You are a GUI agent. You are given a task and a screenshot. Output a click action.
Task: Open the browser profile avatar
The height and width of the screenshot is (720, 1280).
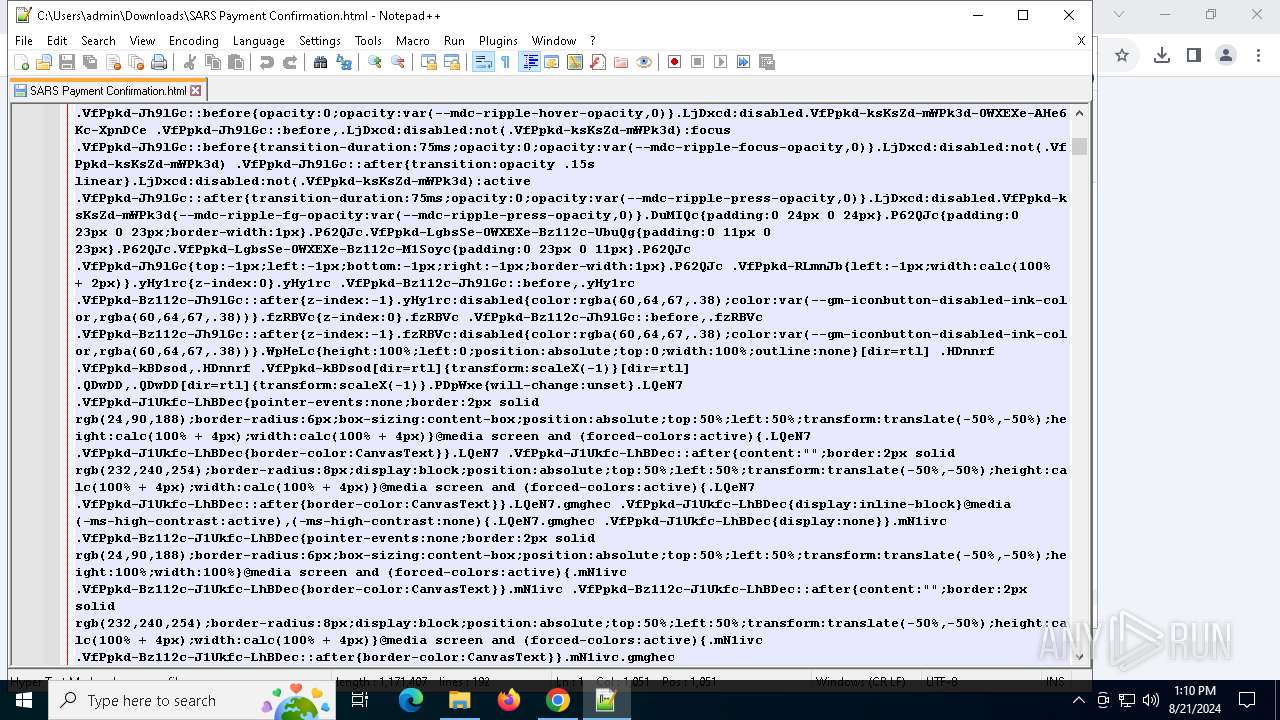[1226, 55]
